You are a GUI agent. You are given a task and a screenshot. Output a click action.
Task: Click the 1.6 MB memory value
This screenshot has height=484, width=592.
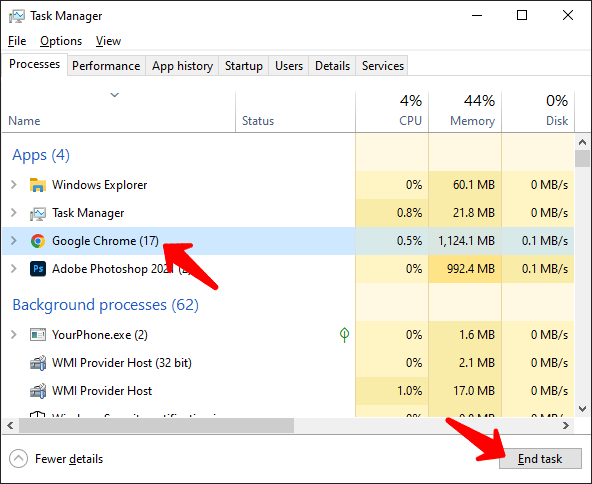tap(476, 335)
